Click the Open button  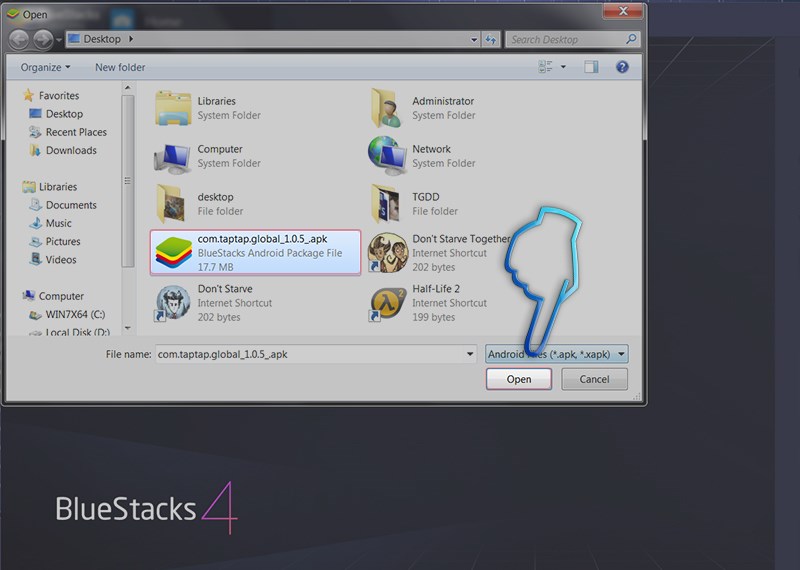(x=518, y=379)
